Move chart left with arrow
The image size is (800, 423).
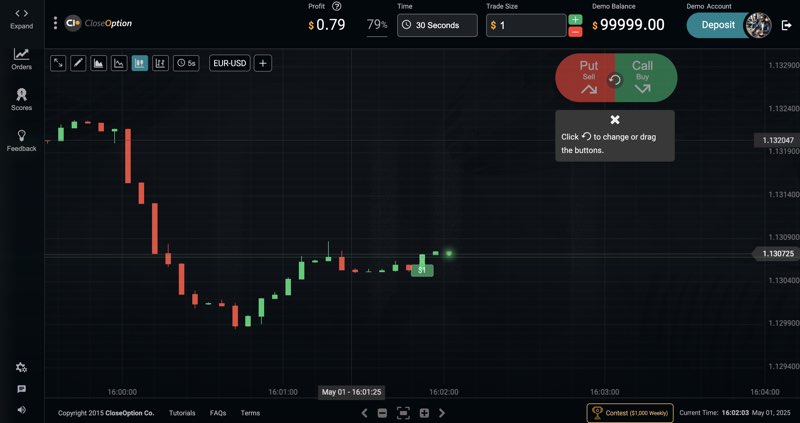pos(364,413)
